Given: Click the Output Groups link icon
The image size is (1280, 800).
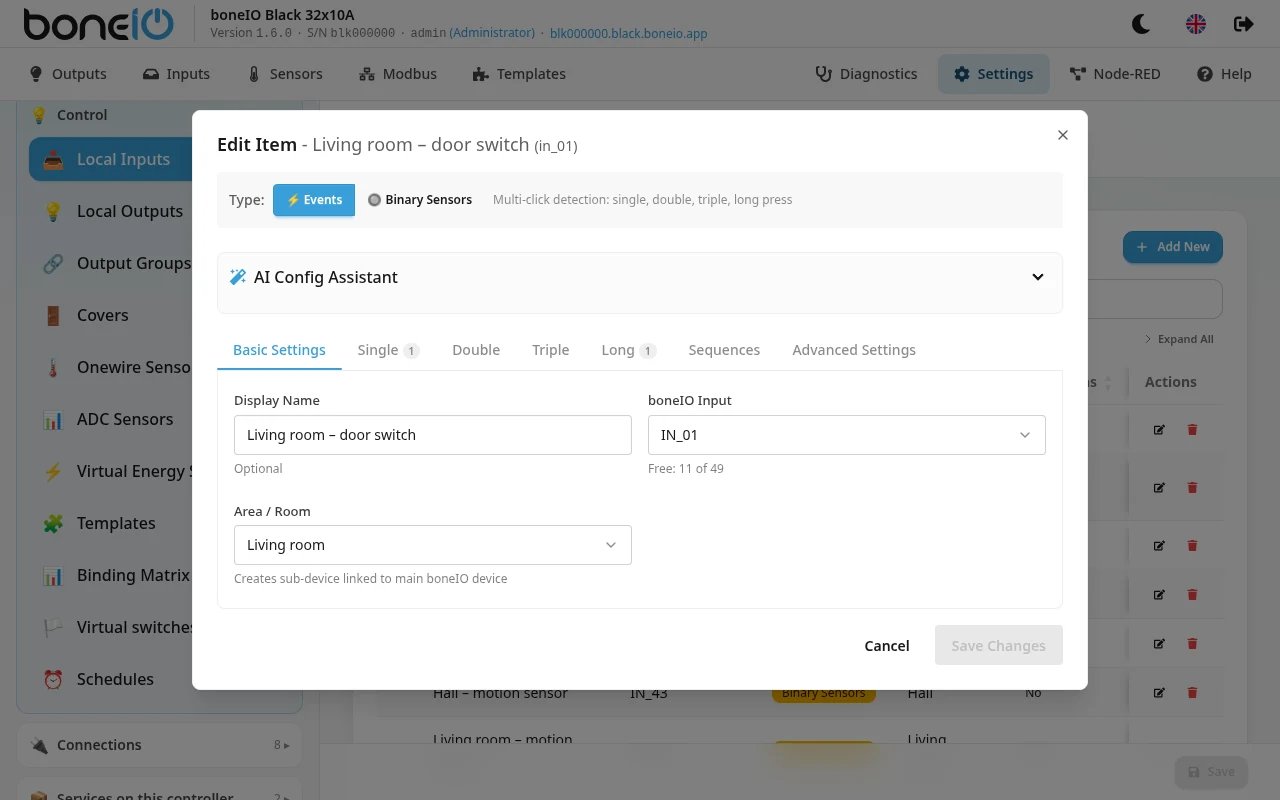Looking at the screenshot, I should point(53,263).
